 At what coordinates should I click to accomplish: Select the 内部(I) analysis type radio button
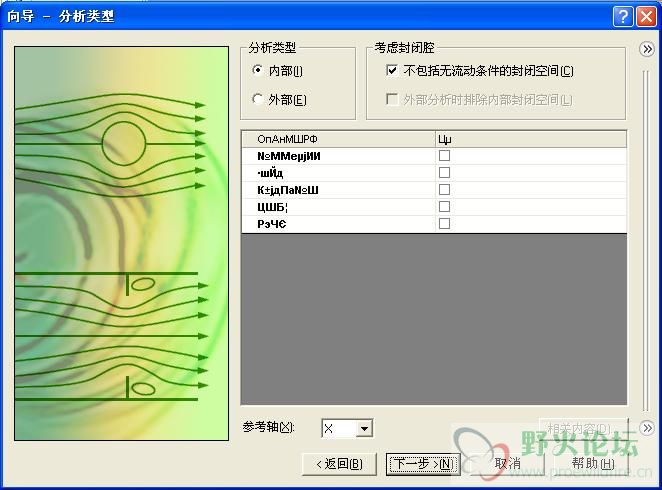click(x=258, y=70)
